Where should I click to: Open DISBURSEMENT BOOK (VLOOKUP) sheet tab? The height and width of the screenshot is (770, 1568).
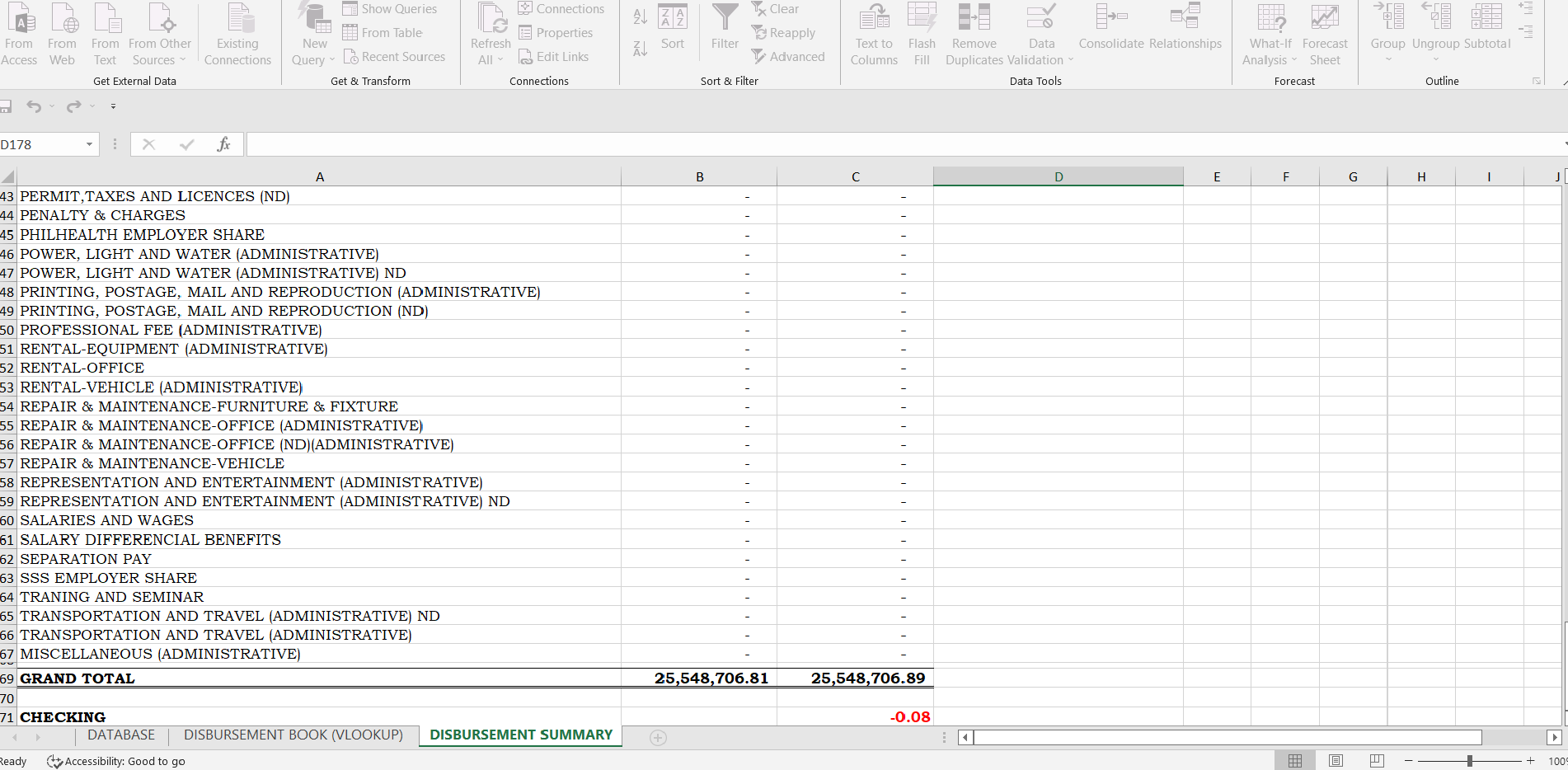(293, 735)
